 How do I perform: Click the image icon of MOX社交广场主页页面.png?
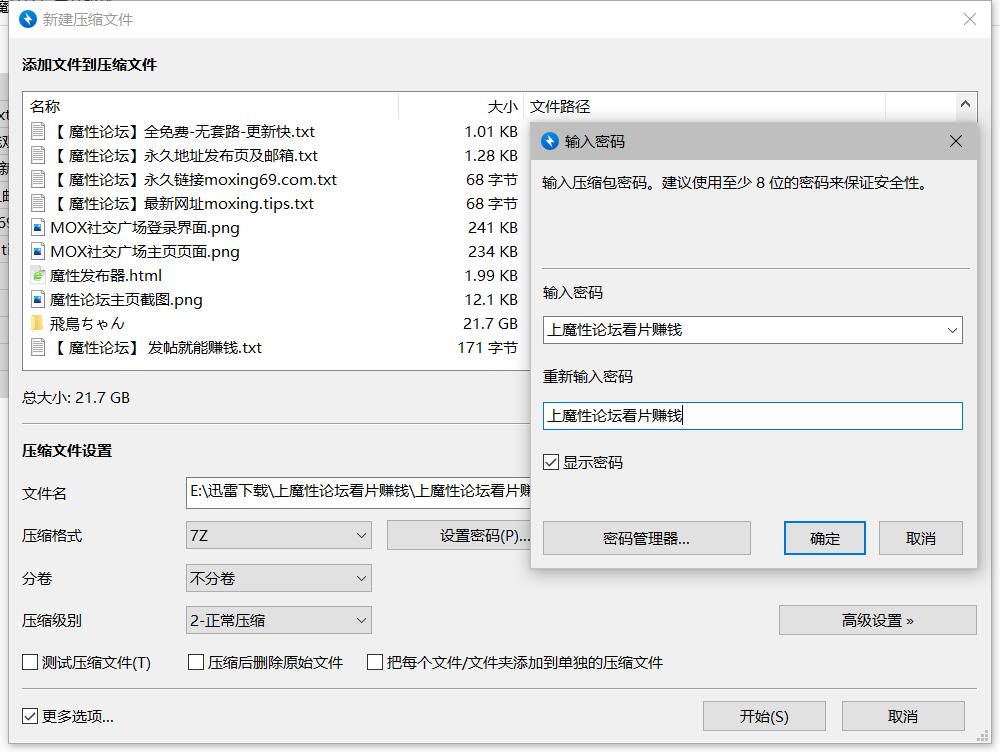[x=38, y=251]
